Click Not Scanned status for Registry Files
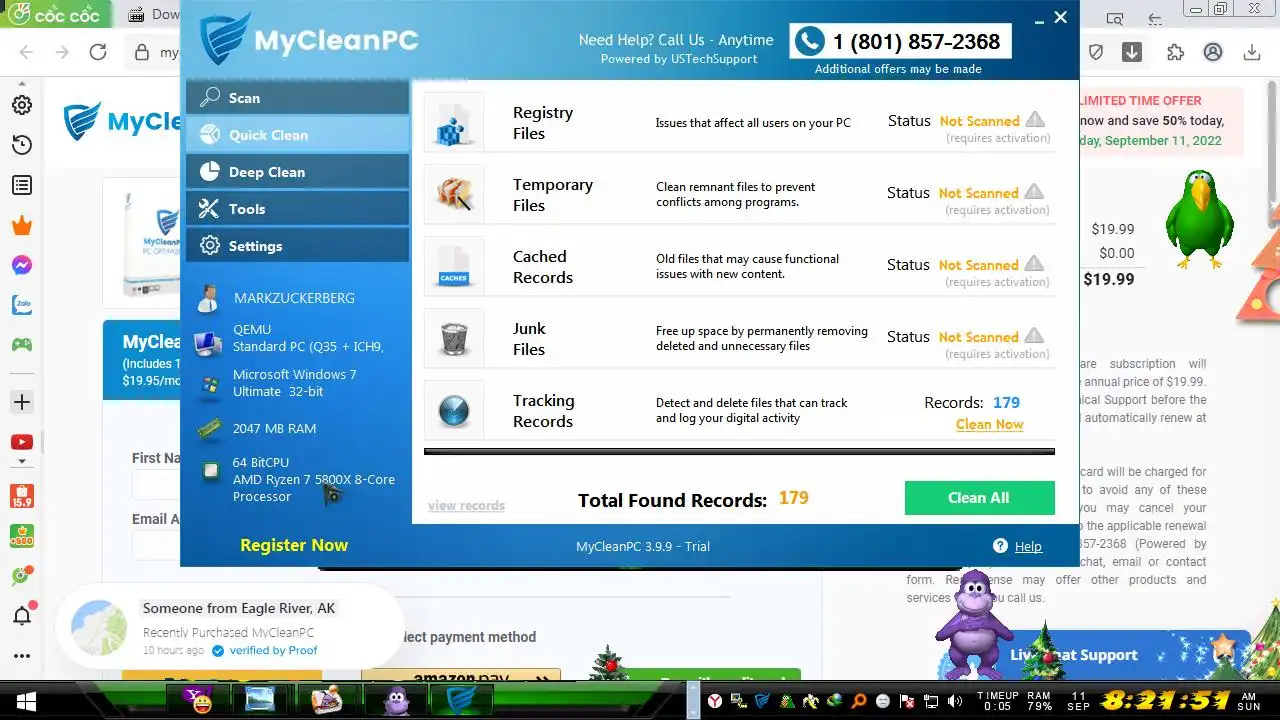The image size is (1280, 720). point(979,121)
